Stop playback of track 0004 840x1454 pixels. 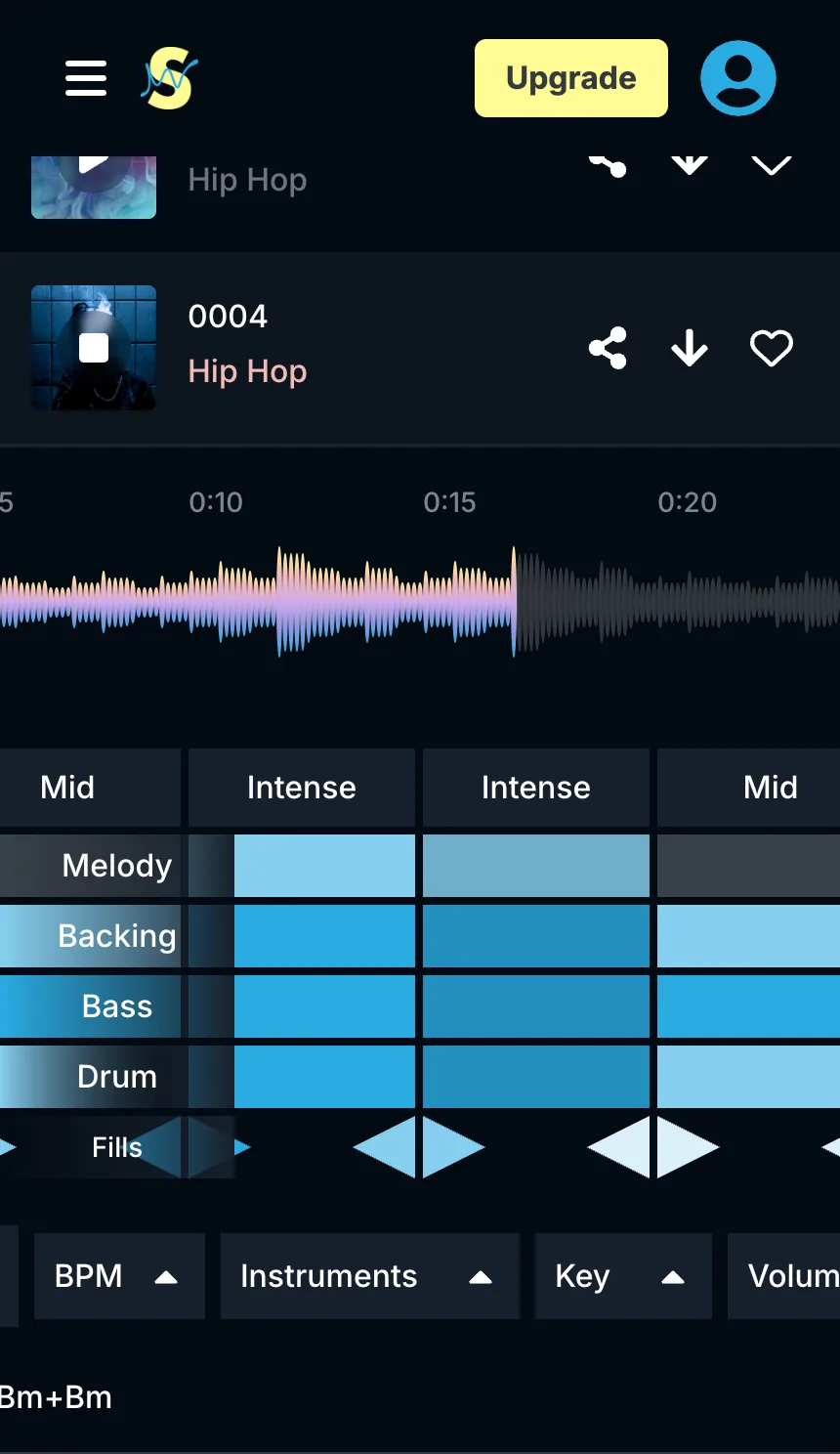(x=94, y=348)
